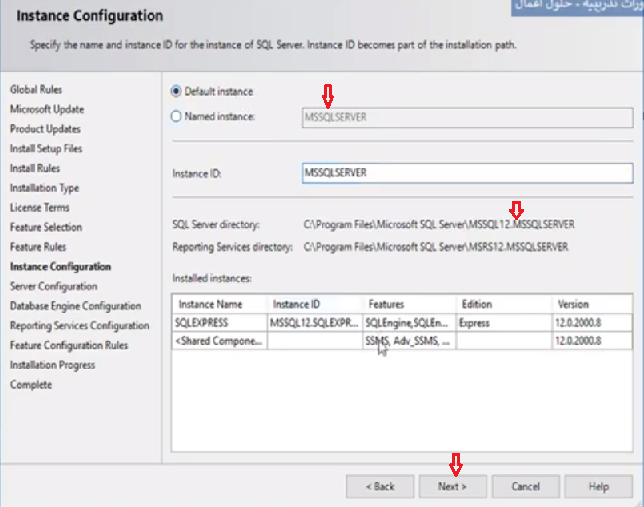The image size is (644, 507).
Task: Select Microsoft Update step
Action: 47,109
